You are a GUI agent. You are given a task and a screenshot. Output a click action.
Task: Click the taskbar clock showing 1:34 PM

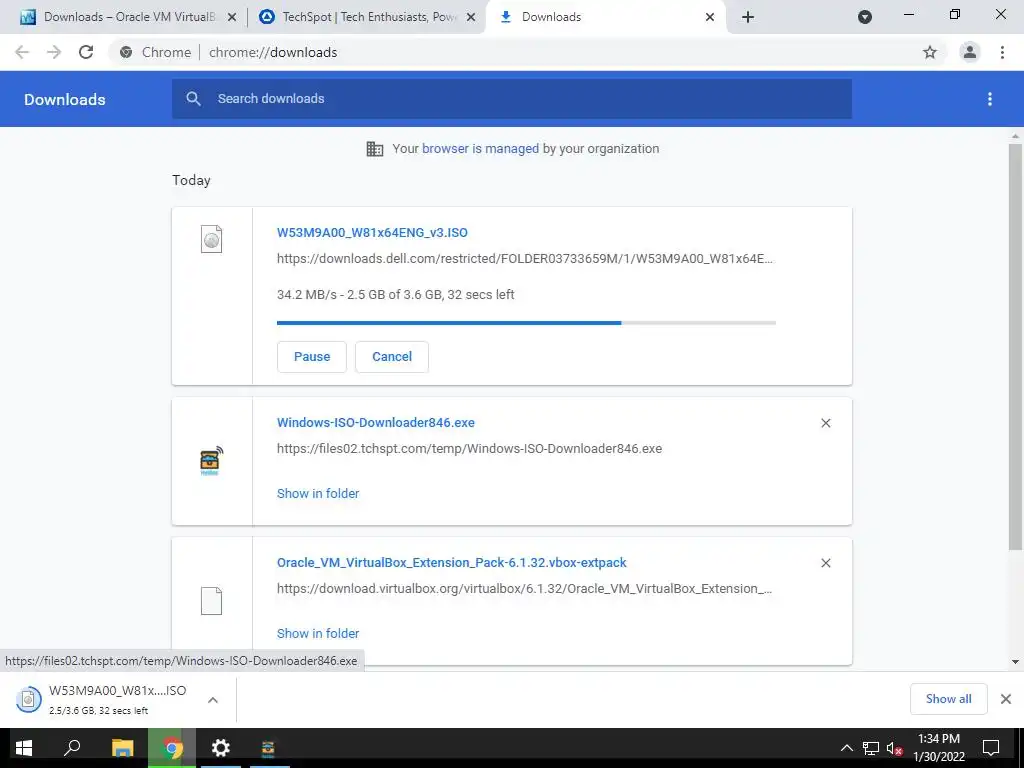938,748
